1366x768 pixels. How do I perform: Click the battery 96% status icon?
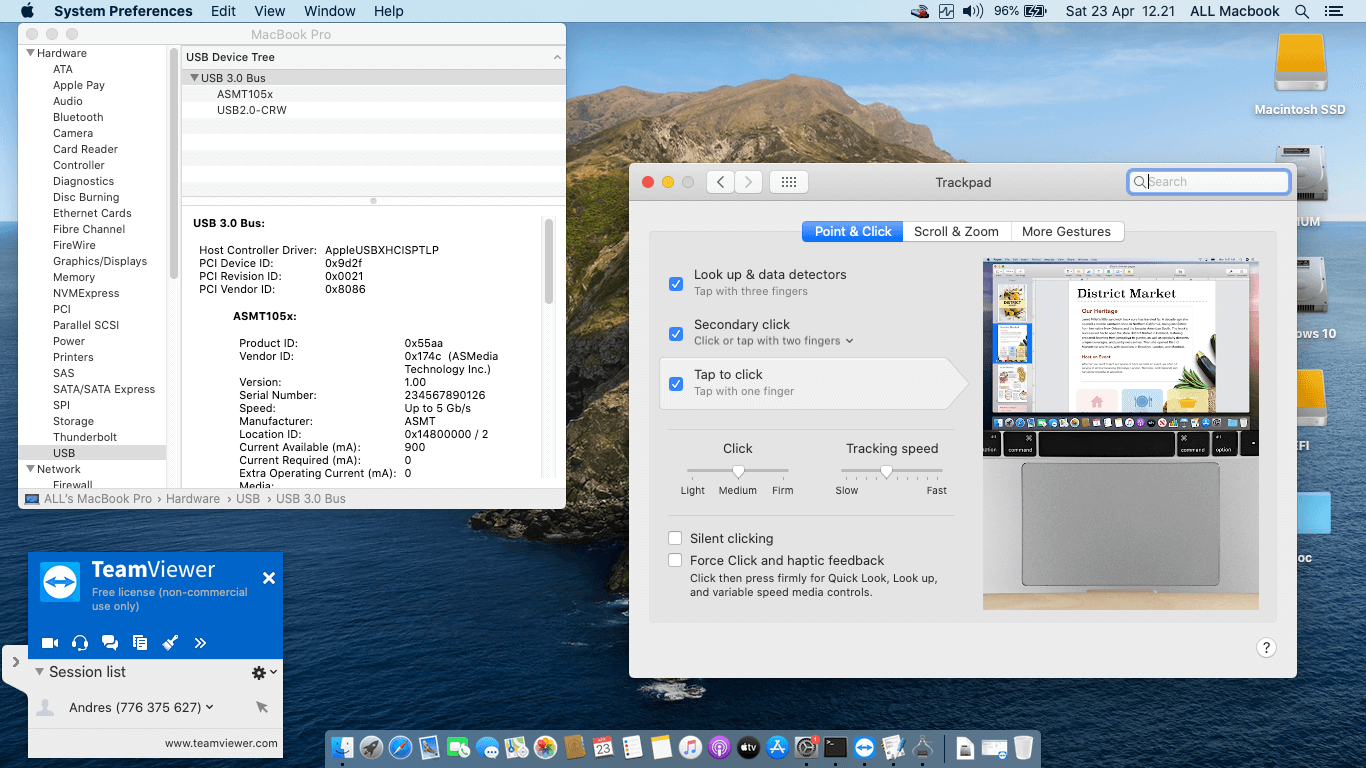[1020, 11]
